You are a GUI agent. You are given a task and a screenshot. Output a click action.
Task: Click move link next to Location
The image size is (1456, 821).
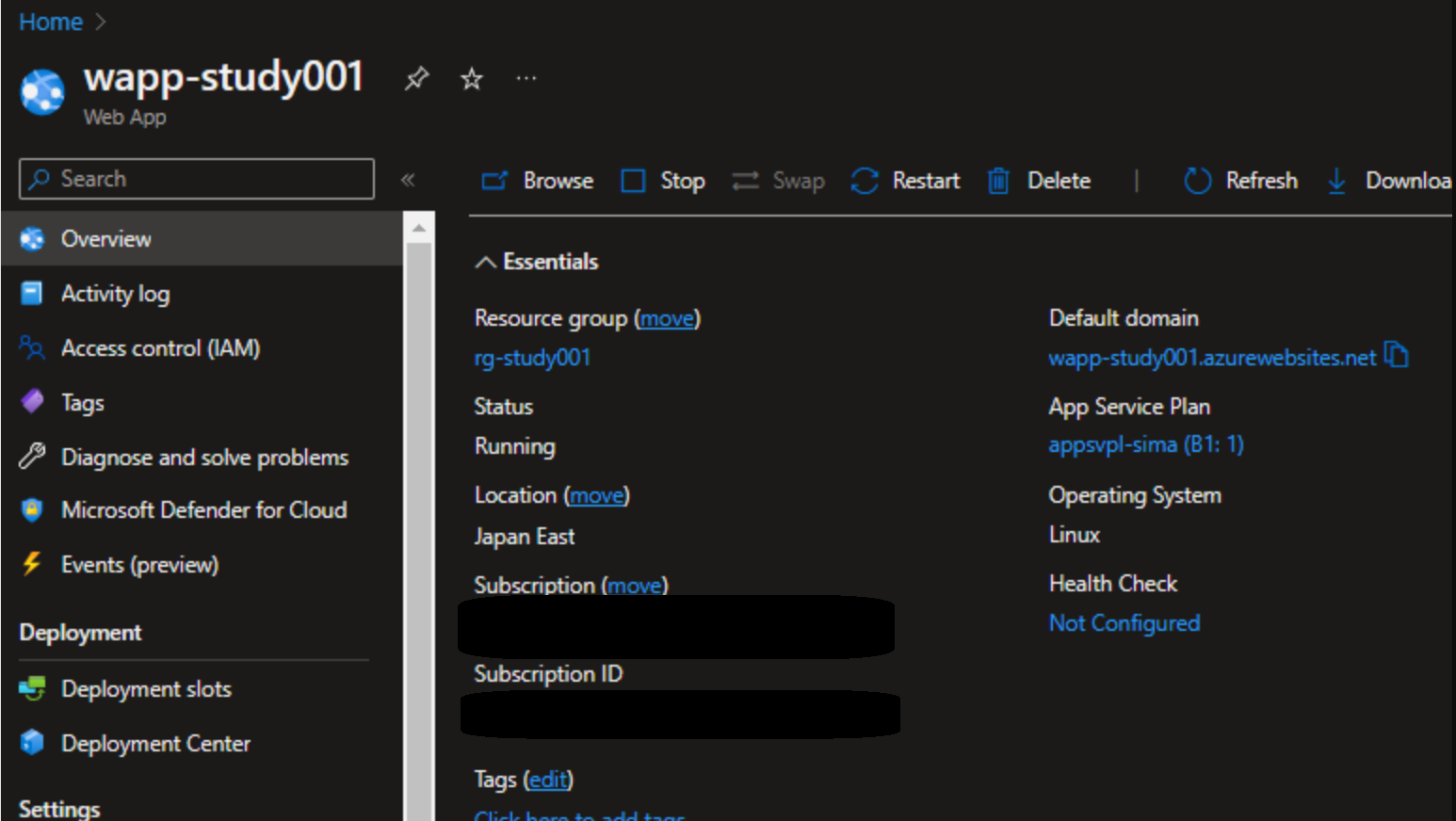[x=597, y=495]
